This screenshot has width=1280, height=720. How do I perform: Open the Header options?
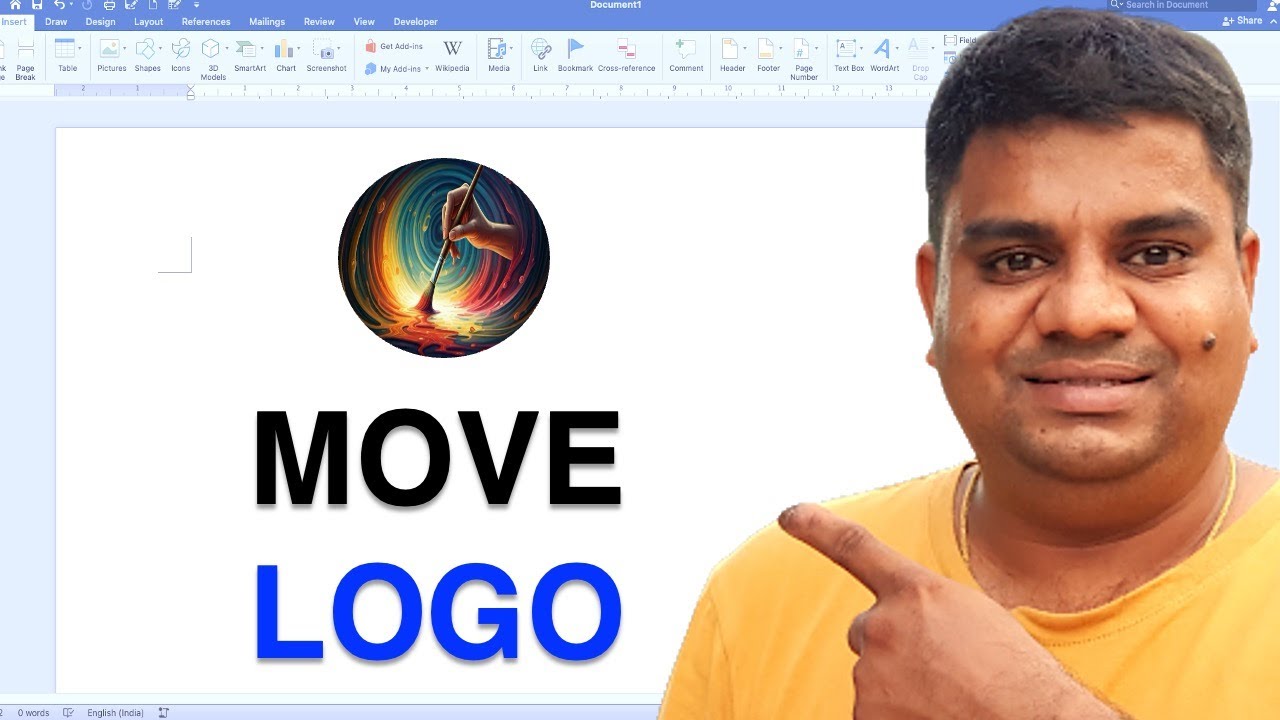732,55
